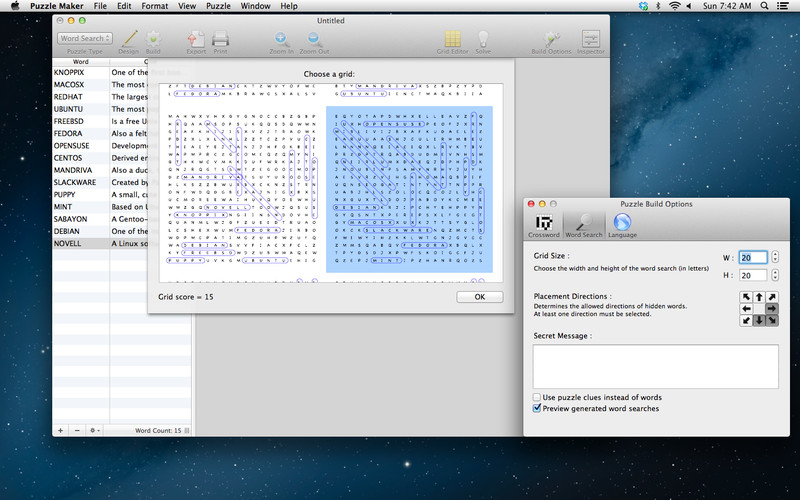Toggle up-right placement direction
This screenshot has width=800, height=500.
(772, 297)
